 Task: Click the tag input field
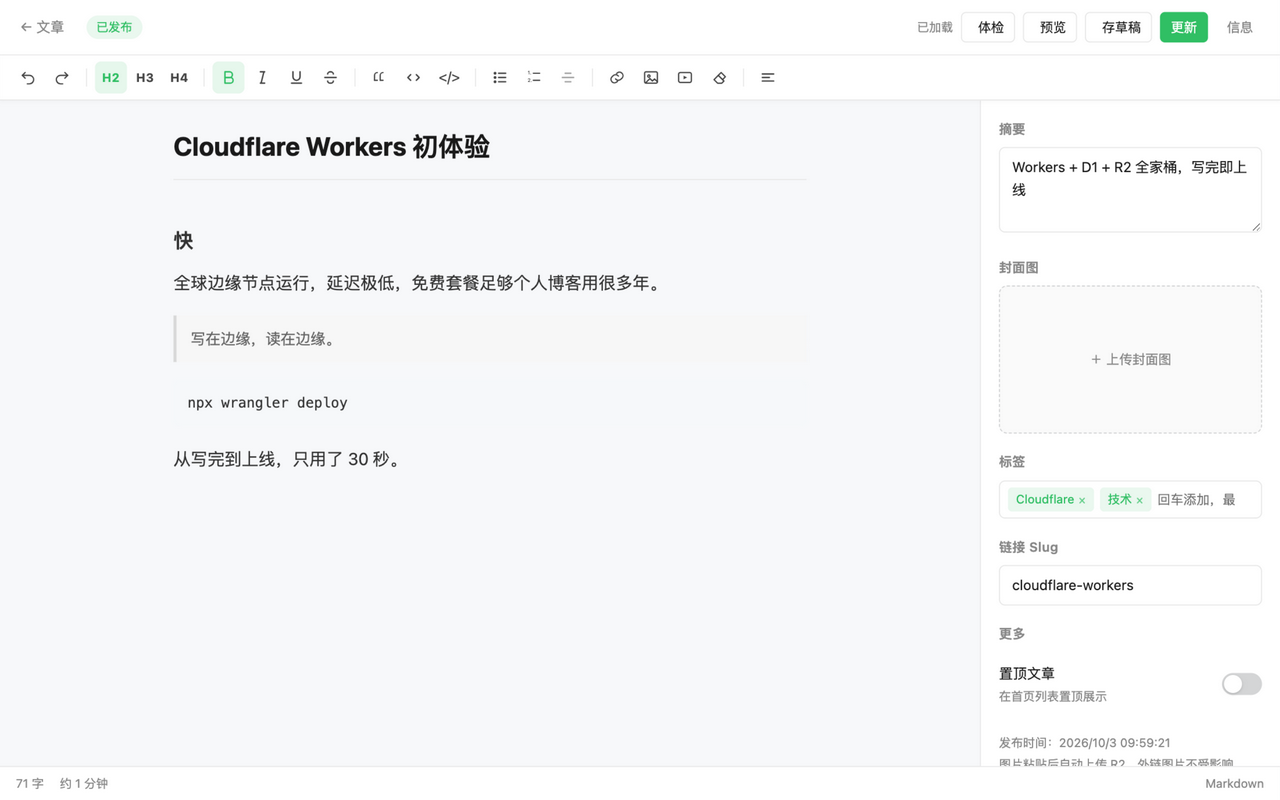pyautogui.click(x=1203, y=499)
